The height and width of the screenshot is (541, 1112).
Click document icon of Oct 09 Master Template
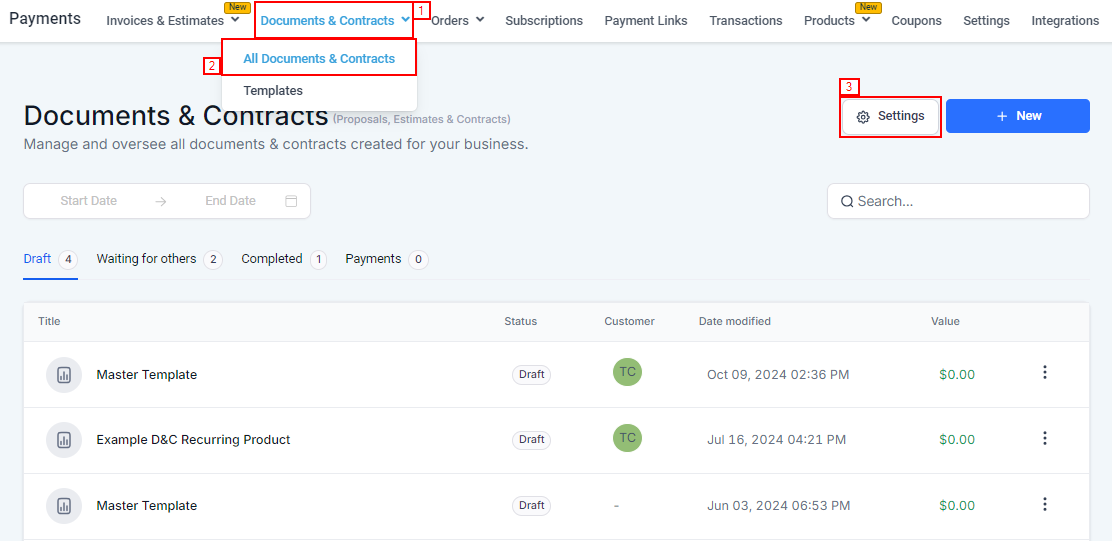64,374
